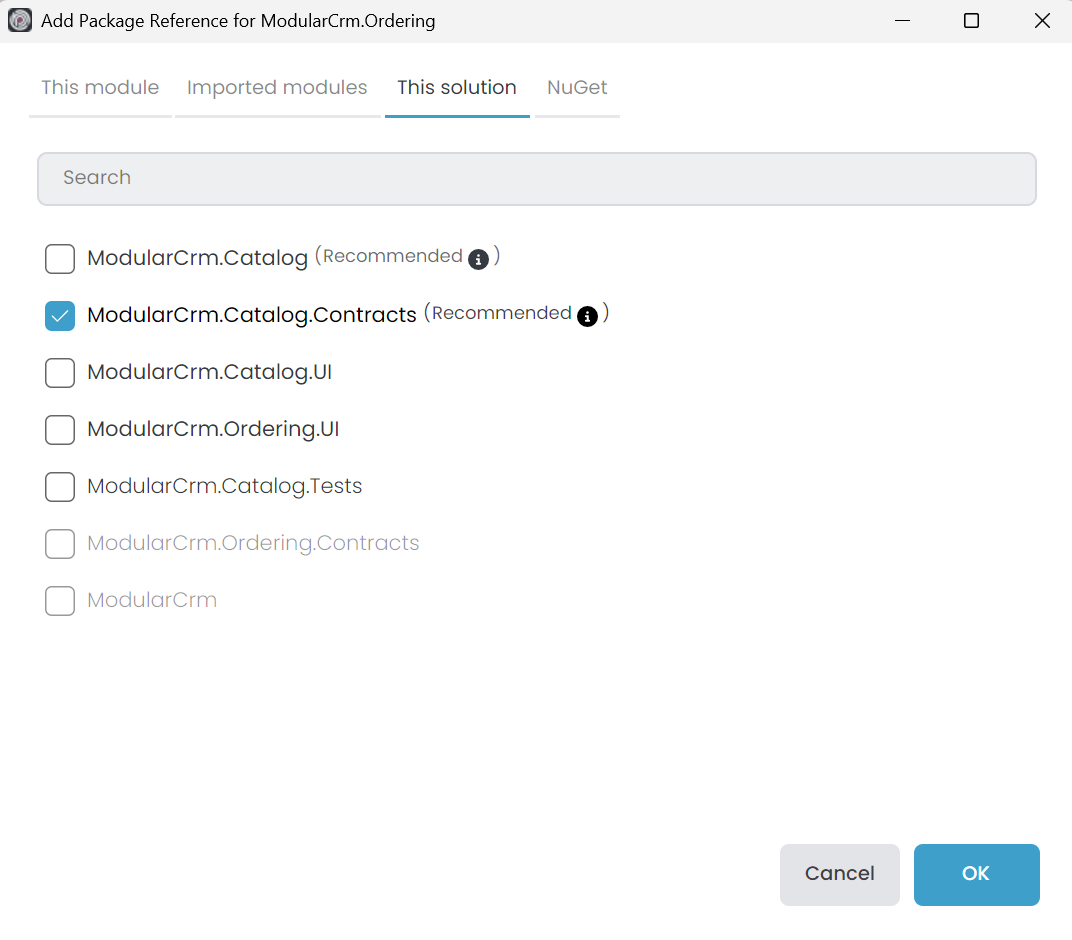Minimize the Add Package Reference window
Image resolution: width=1072 pixels, height=940 pixels.
click(x=902, y=20)
